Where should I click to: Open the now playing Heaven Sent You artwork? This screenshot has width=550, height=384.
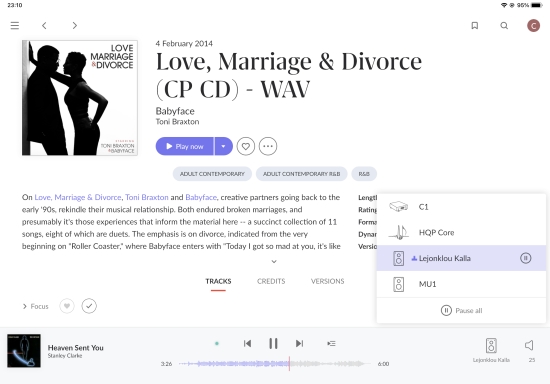coord(24,351)
